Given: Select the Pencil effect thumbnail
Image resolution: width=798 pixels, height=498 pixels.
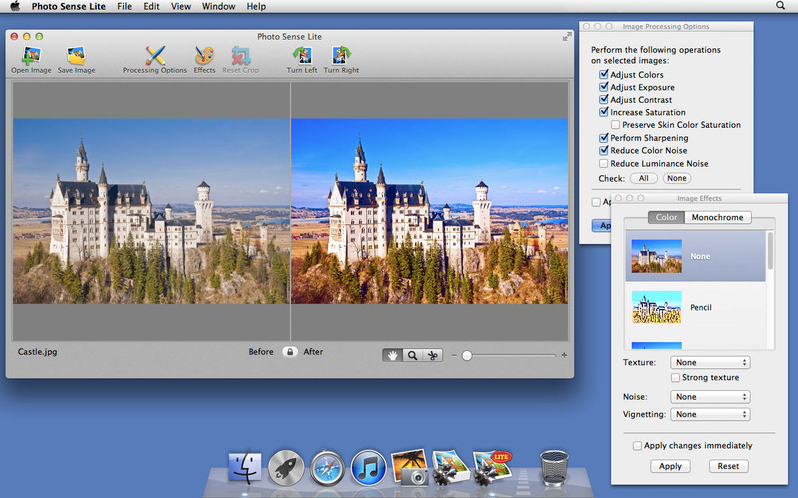Looking at the screenshot, I should pyautogui.click(x=657, y=307).
